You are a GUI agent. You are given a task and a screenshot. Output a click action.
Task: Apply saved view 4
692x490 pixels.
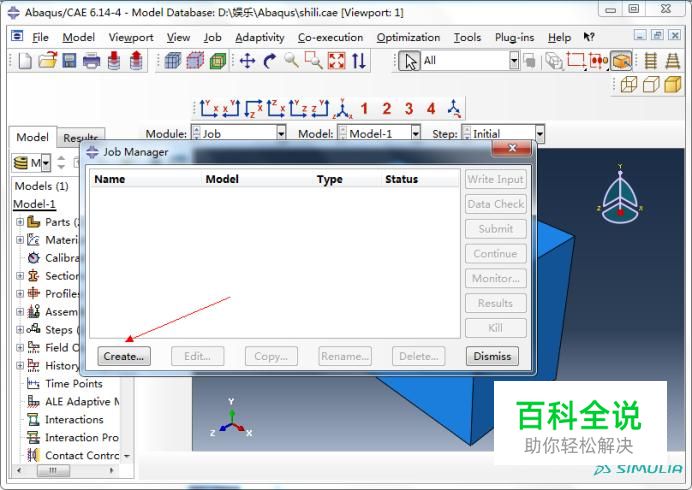click(431, 109)
